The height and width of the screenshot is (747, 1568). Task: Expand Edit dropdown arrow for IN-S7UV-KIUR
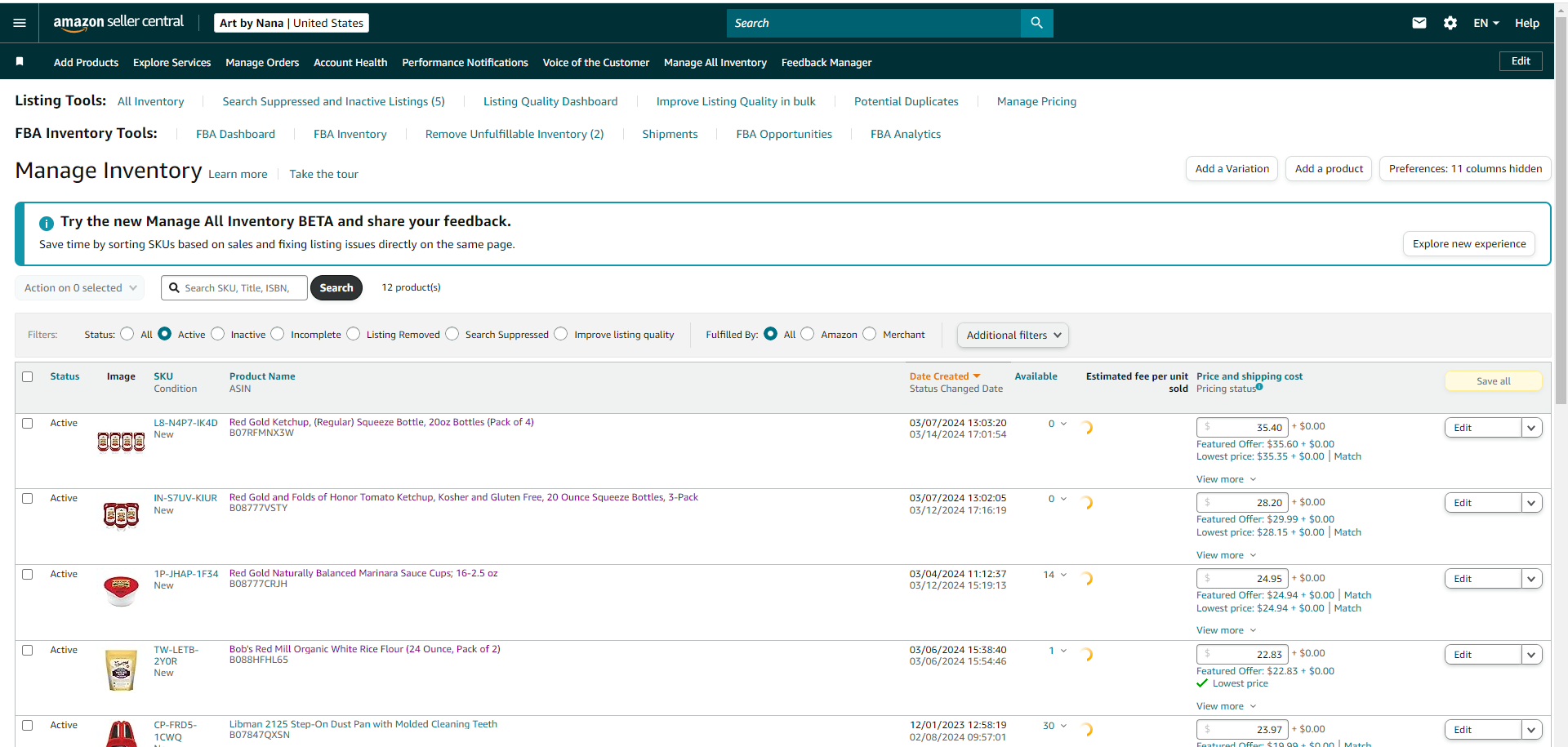point(1532,503)
